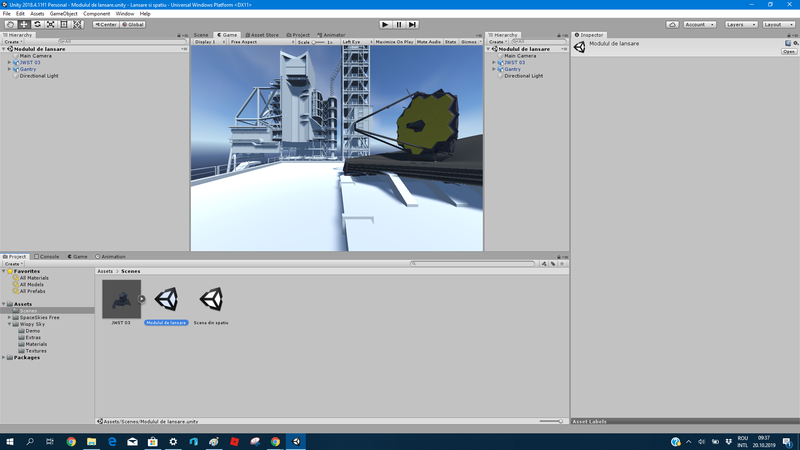Click the Step frame button
This screenshot has height=450, width=800.
tap(412, 24)
